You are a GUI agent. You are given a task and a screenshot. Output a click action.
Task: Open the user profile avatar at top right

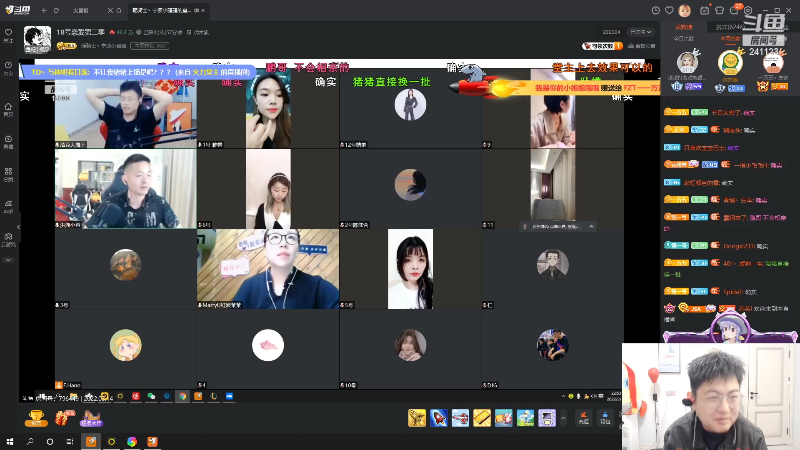(685, 10)
